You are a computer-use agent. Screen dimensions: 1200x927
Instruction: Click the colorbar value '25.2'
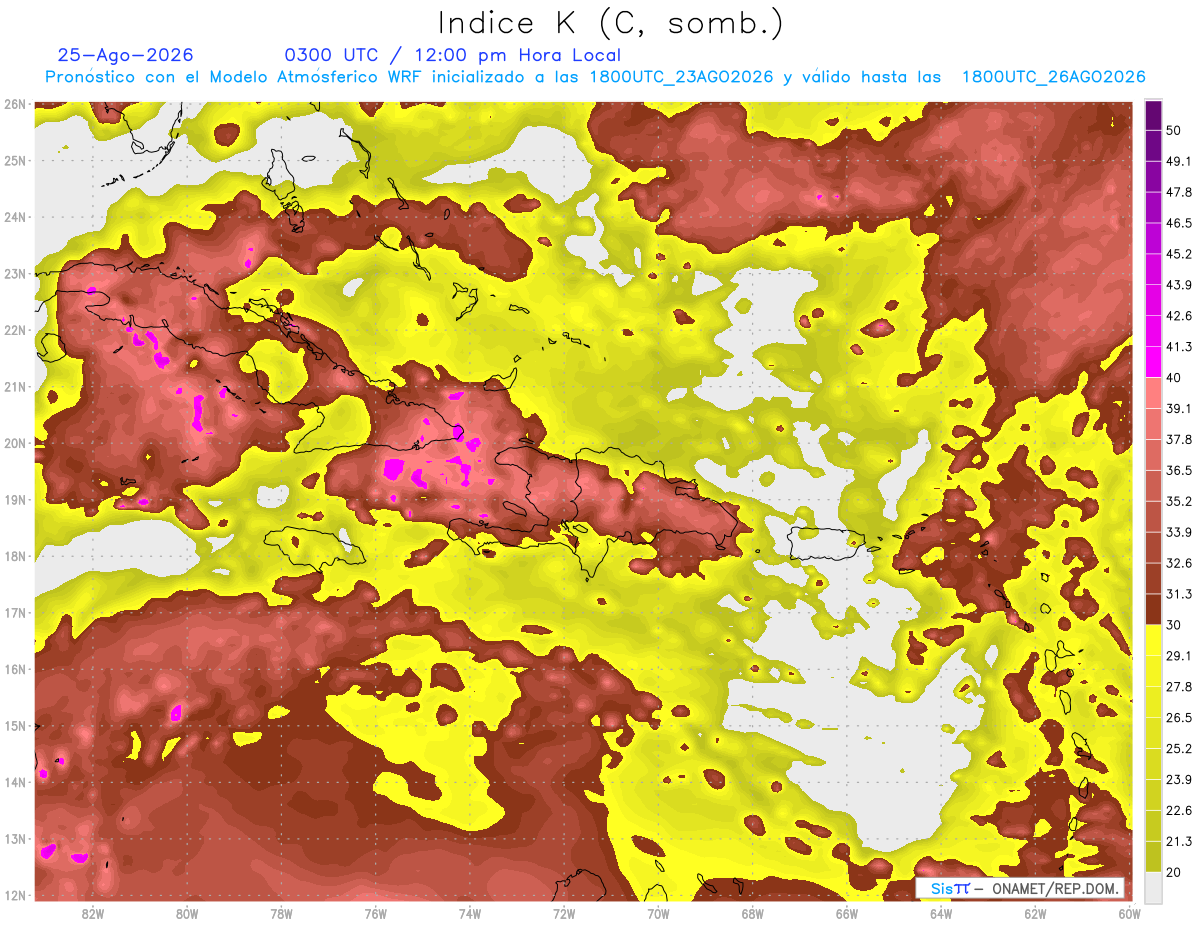point(1179,749)
